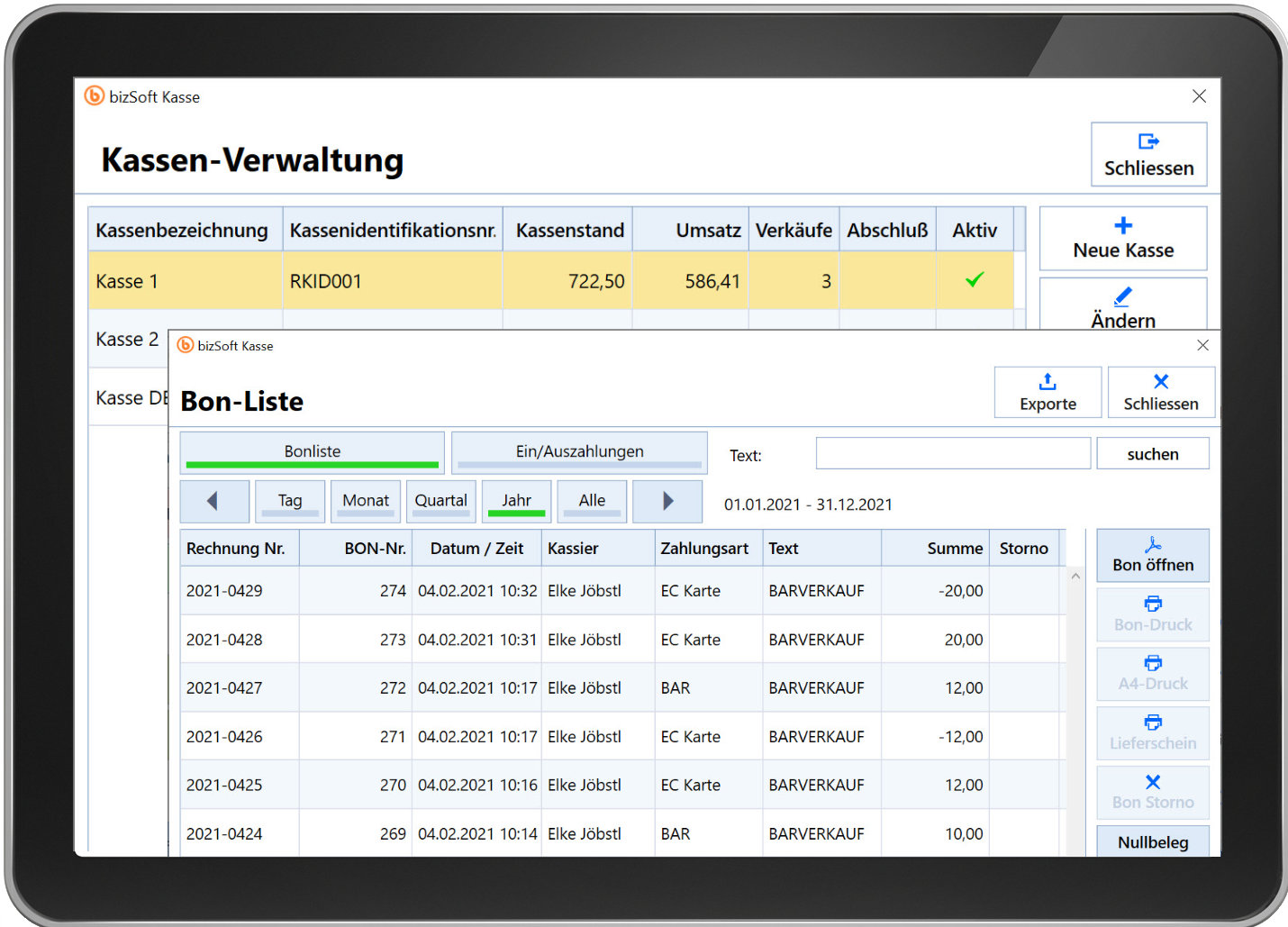Image resolution: width=1288 pixels, height=927 pixels.
Task: Sort by Rechnung Nr. column header
Action: [x=240, y=548]
